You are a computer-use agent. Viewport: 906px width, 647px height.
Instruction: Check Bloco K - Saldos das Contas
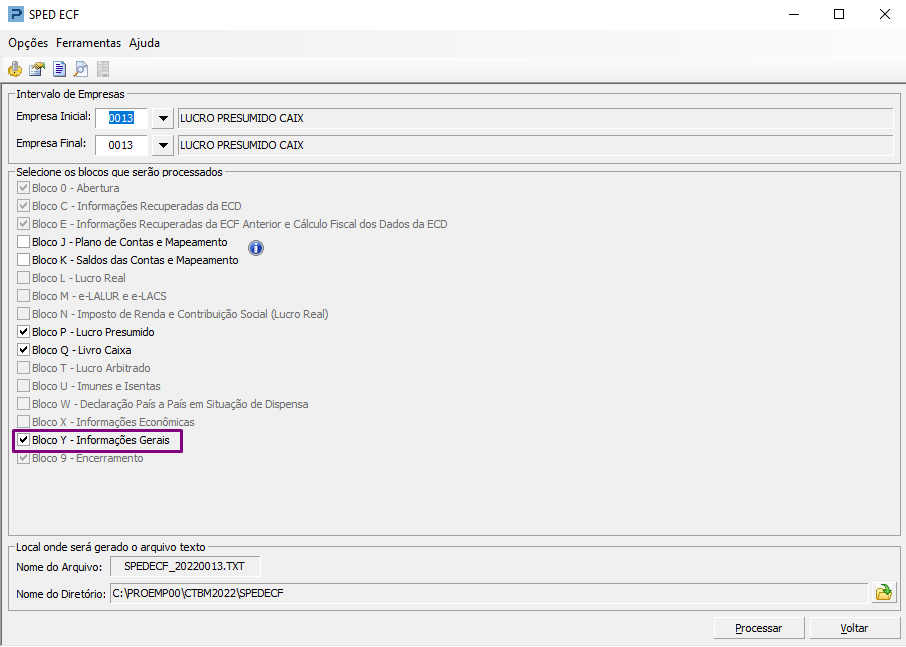[x=23, y=259]
